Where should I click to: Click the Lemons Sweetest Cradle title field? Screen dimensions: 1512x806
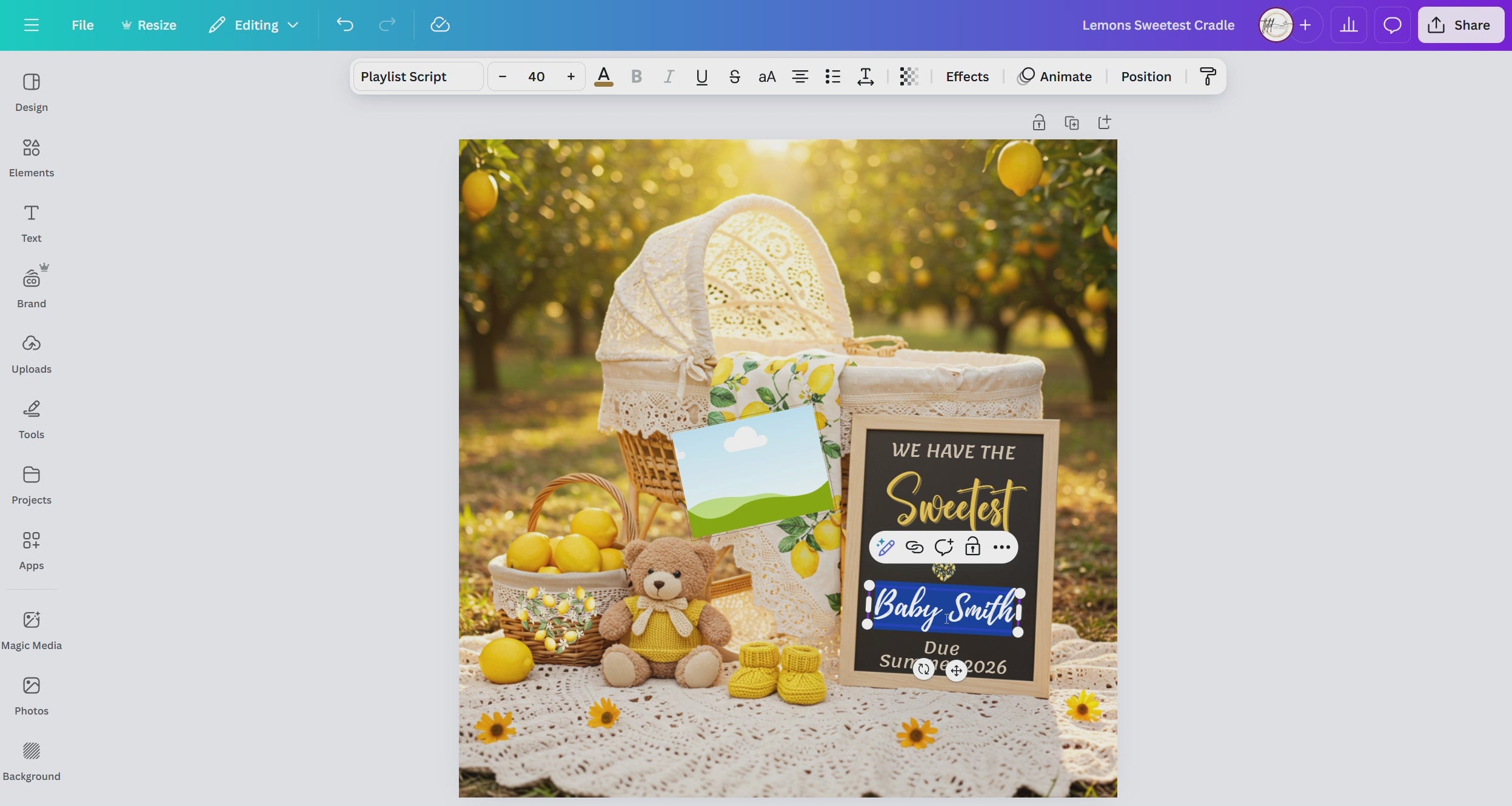tap(1158, 25)
